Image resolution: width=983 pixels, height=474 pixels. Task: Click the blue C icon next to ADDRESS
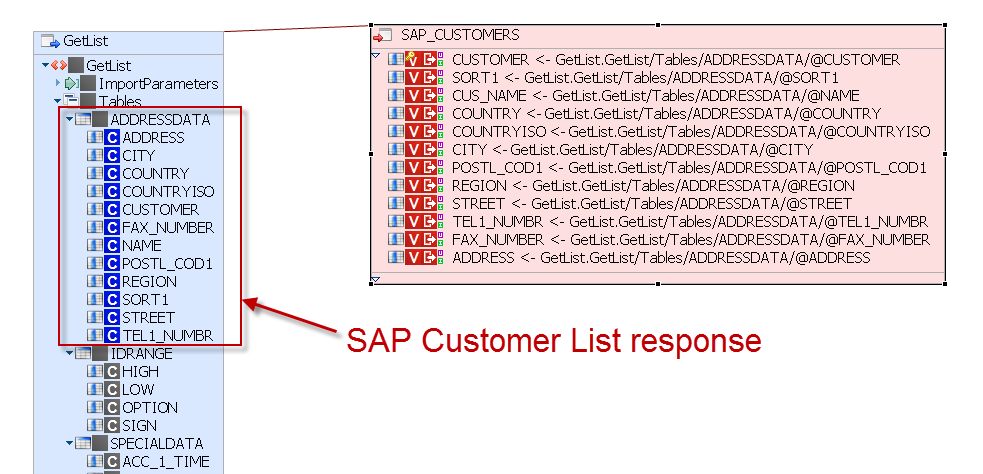point(112,137)
